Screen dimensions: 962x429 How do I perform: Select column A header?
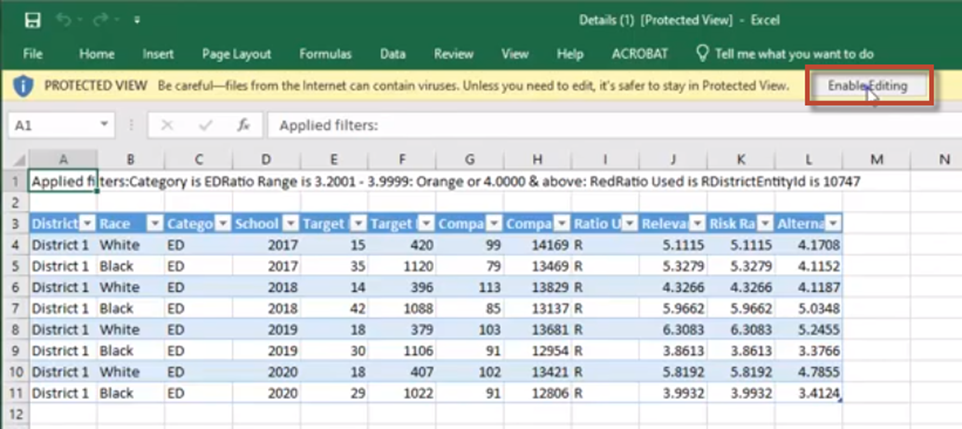point(63,160)
